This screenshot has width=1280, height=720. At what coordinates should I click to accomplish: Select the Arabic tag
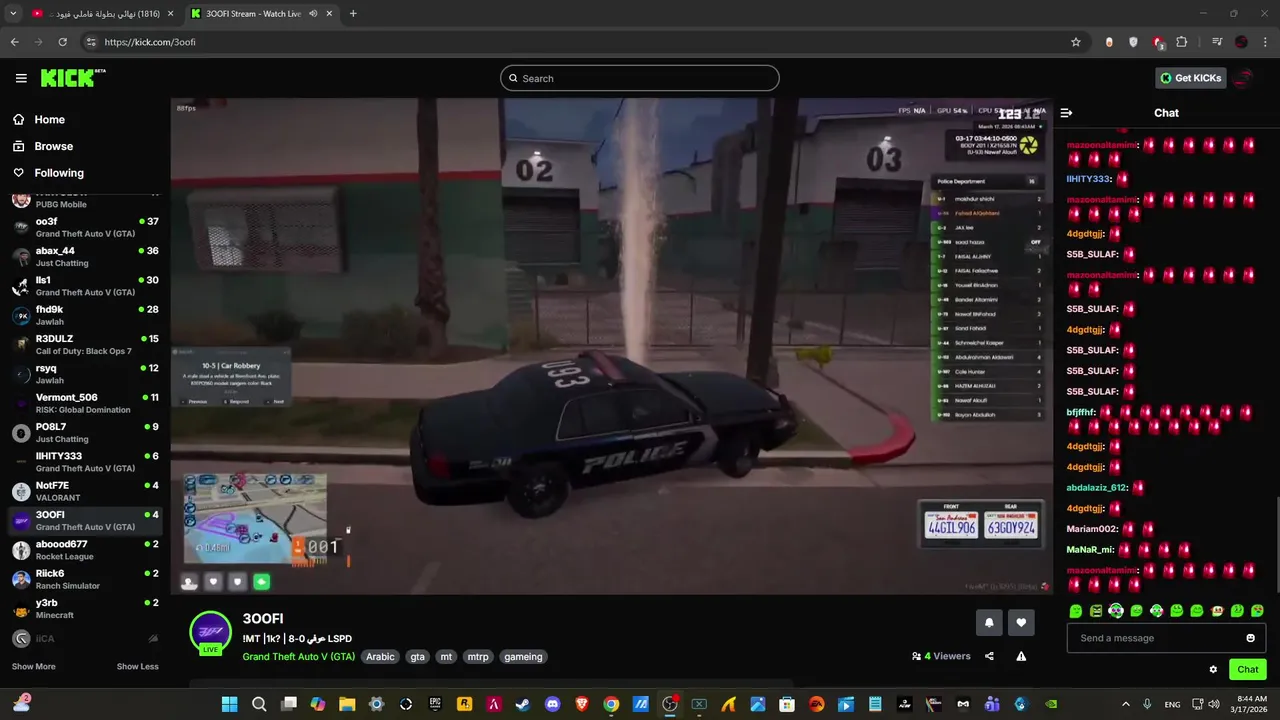(380, 657)
